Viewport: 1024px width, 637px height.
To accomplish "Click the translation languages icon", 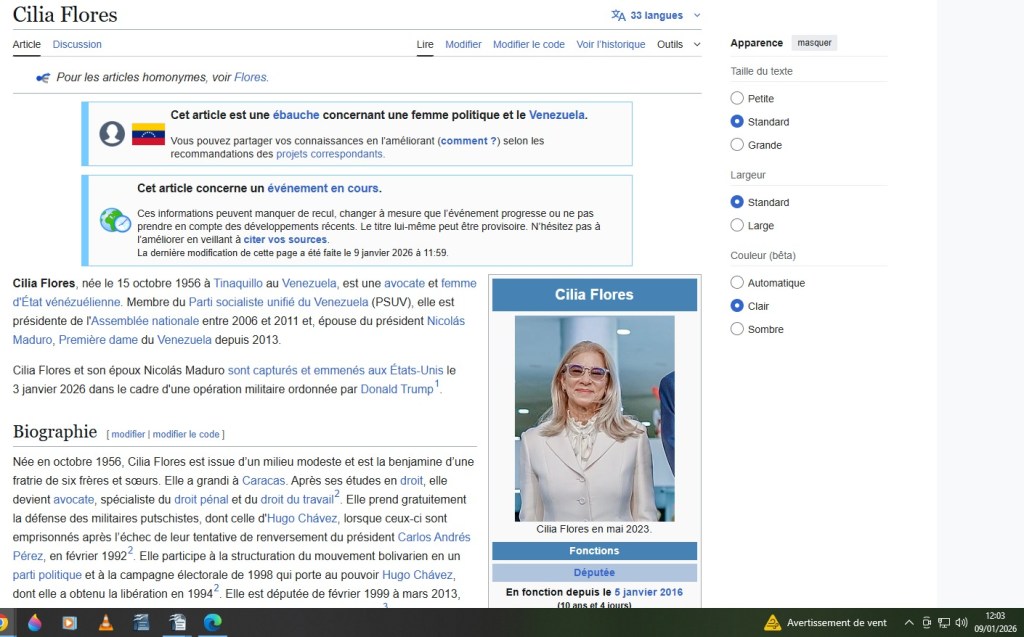I will 619,15.
